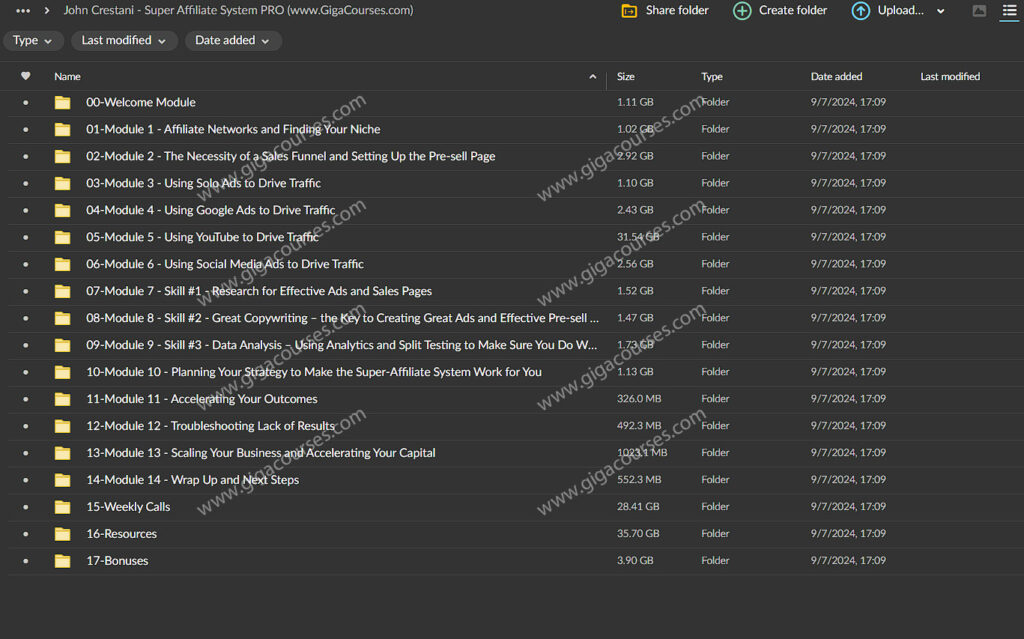1024x639 pixels.
Task: Click the Share folder icon
Action: click(629, 11)
